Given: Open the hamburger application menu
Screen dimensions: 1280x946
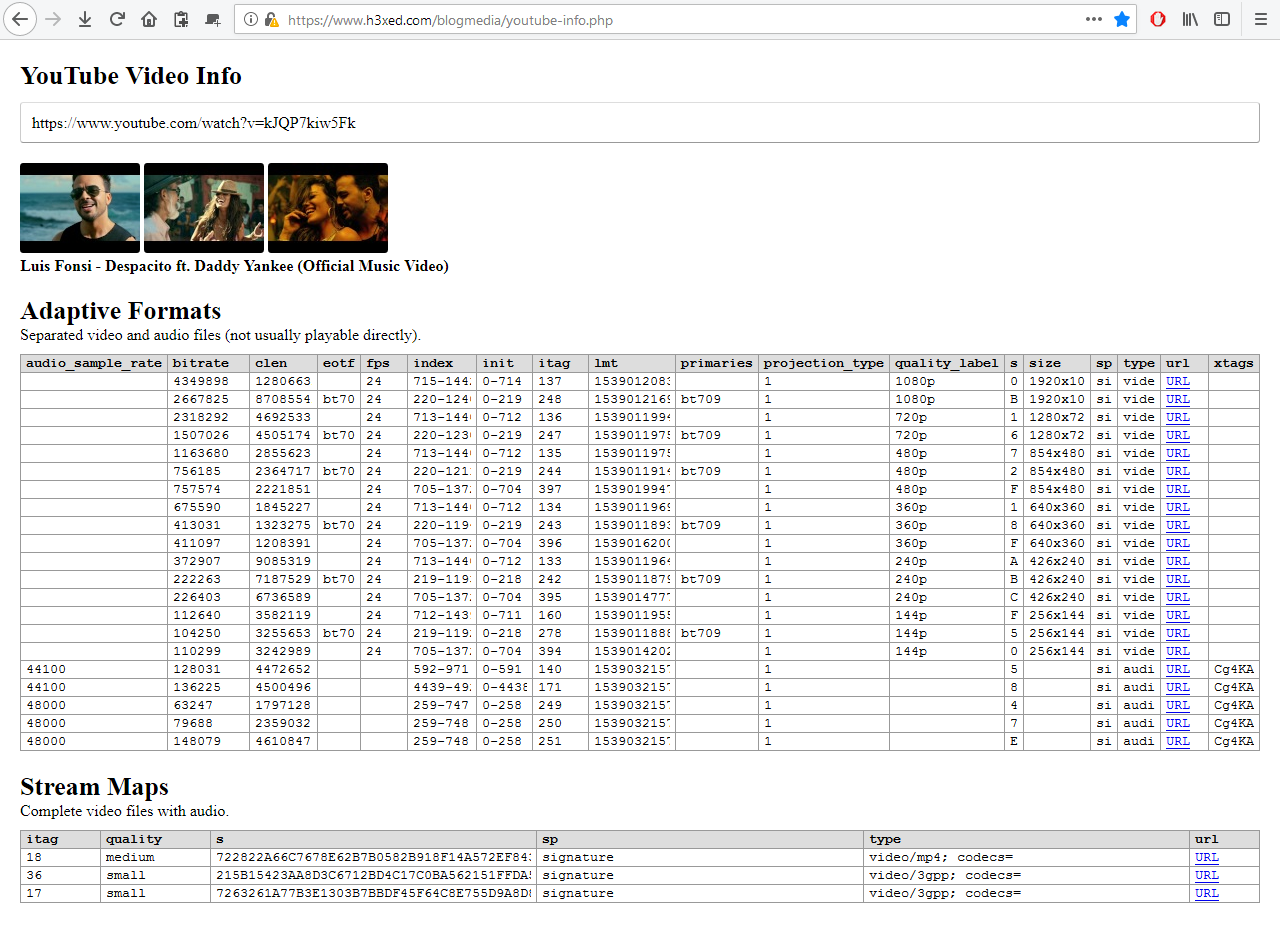Looking at the screenshot, I should point(1260,19).
